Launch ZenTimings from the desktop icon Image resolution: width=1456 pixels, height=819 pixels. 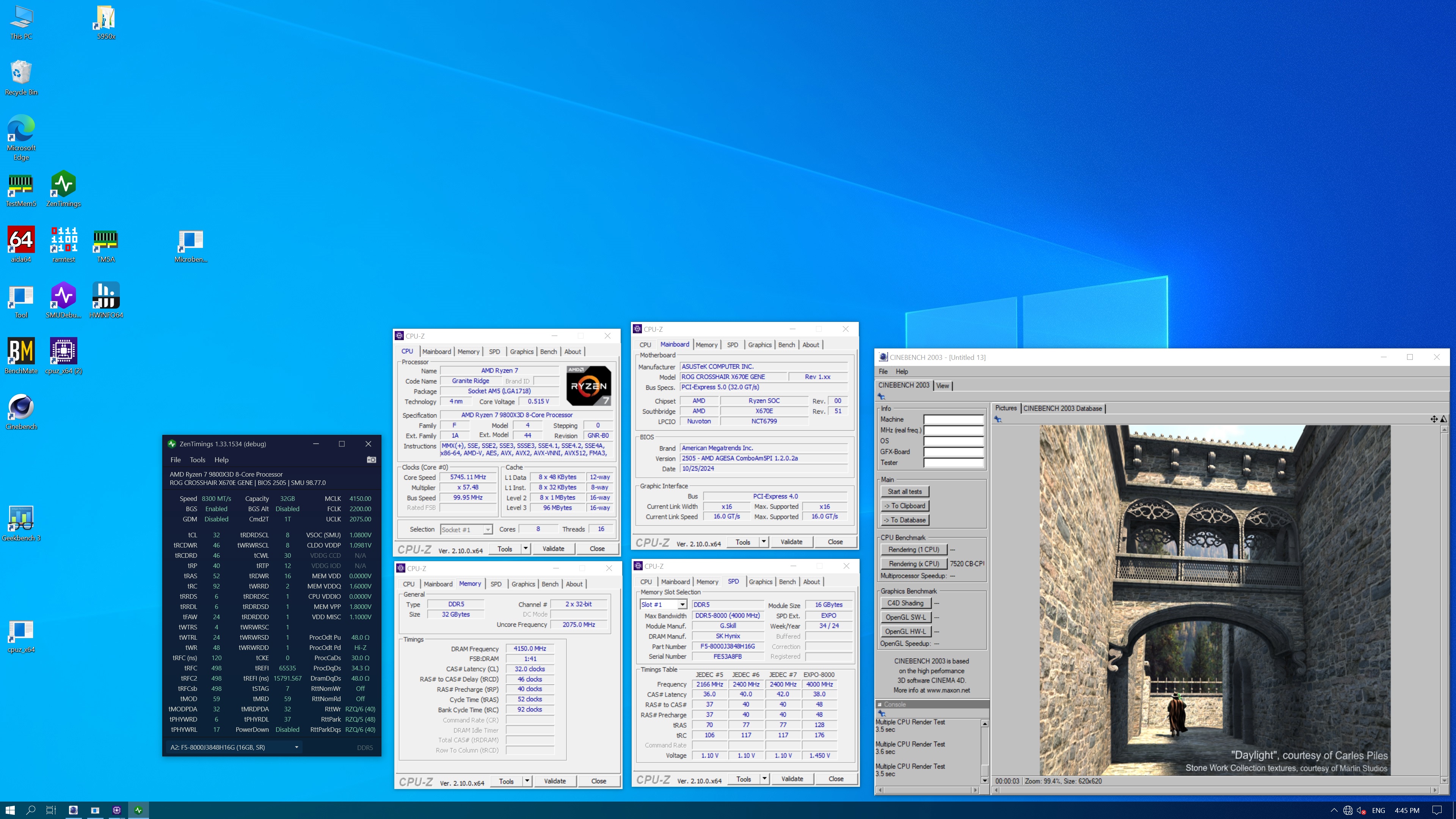pyautogui.click(x=63, y=189)
